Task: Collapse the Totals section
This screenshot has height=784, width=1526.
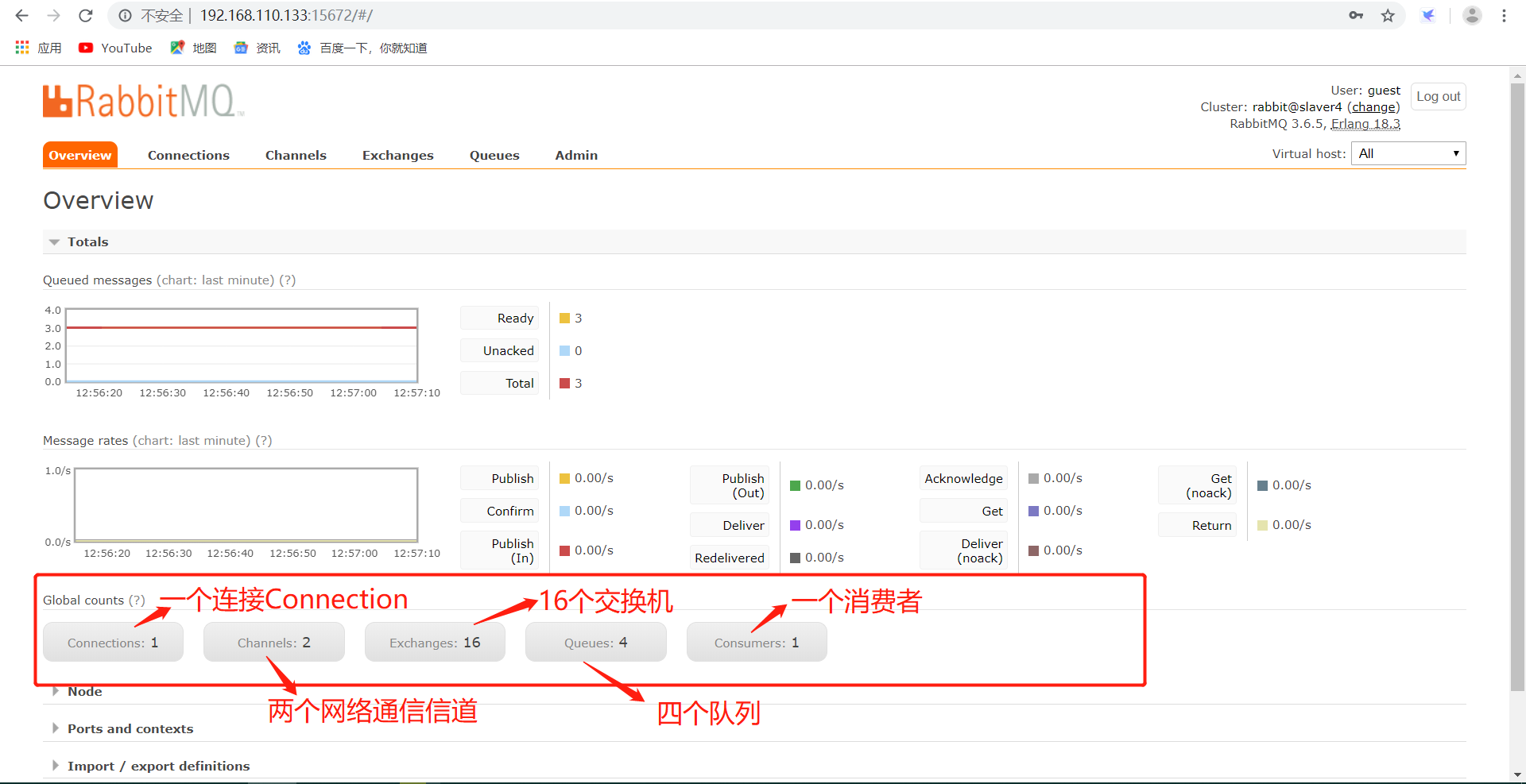Action: tap(87, 241)
